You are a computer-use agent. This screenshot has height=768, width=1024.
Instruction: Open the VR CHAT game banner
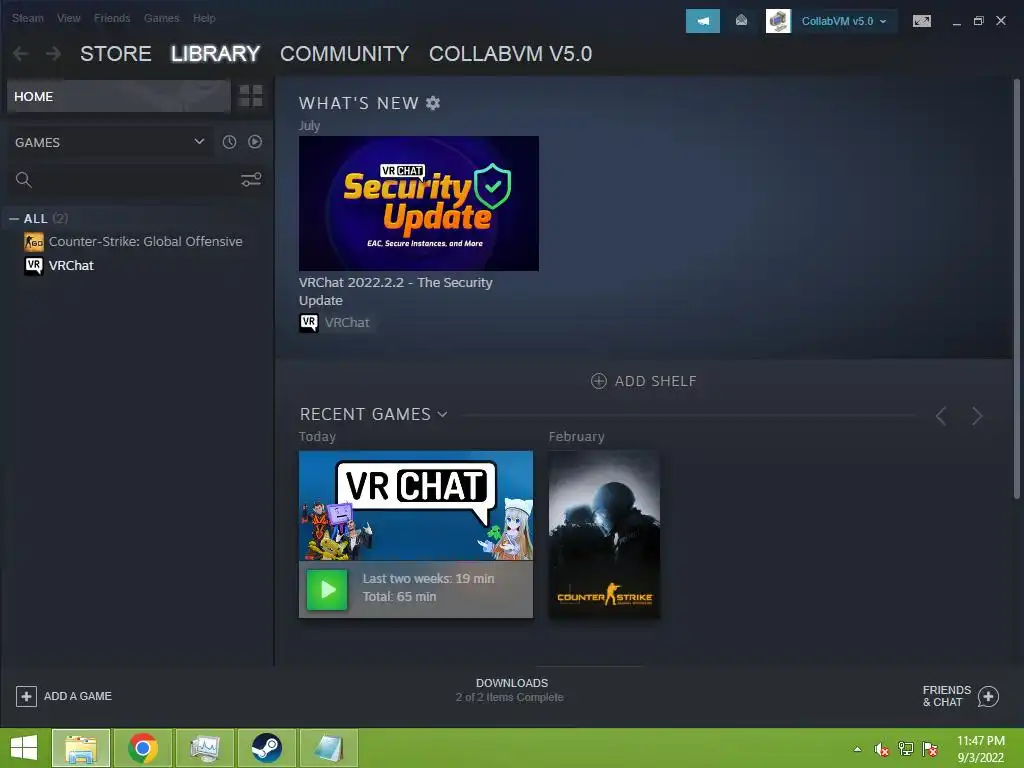(415, 505)
